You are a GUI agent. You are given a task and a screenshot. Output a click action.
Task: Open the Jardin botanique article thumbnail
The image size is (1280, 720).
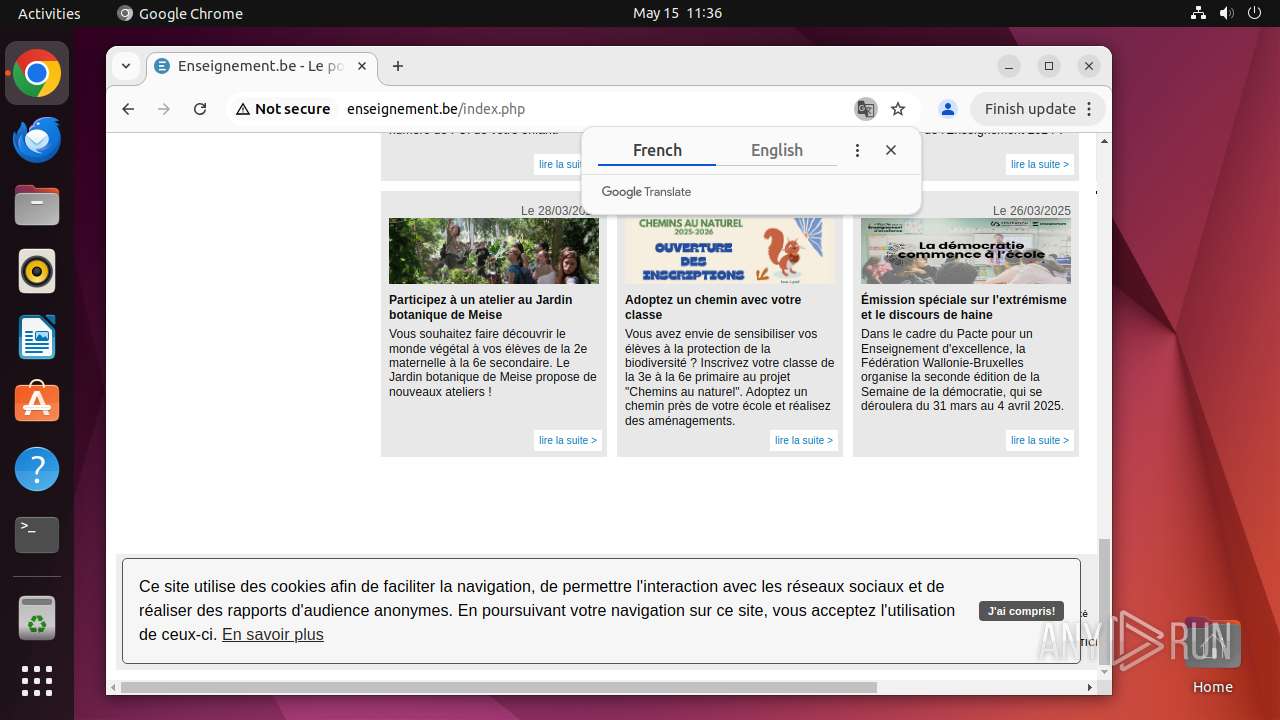tap(494, 251)
